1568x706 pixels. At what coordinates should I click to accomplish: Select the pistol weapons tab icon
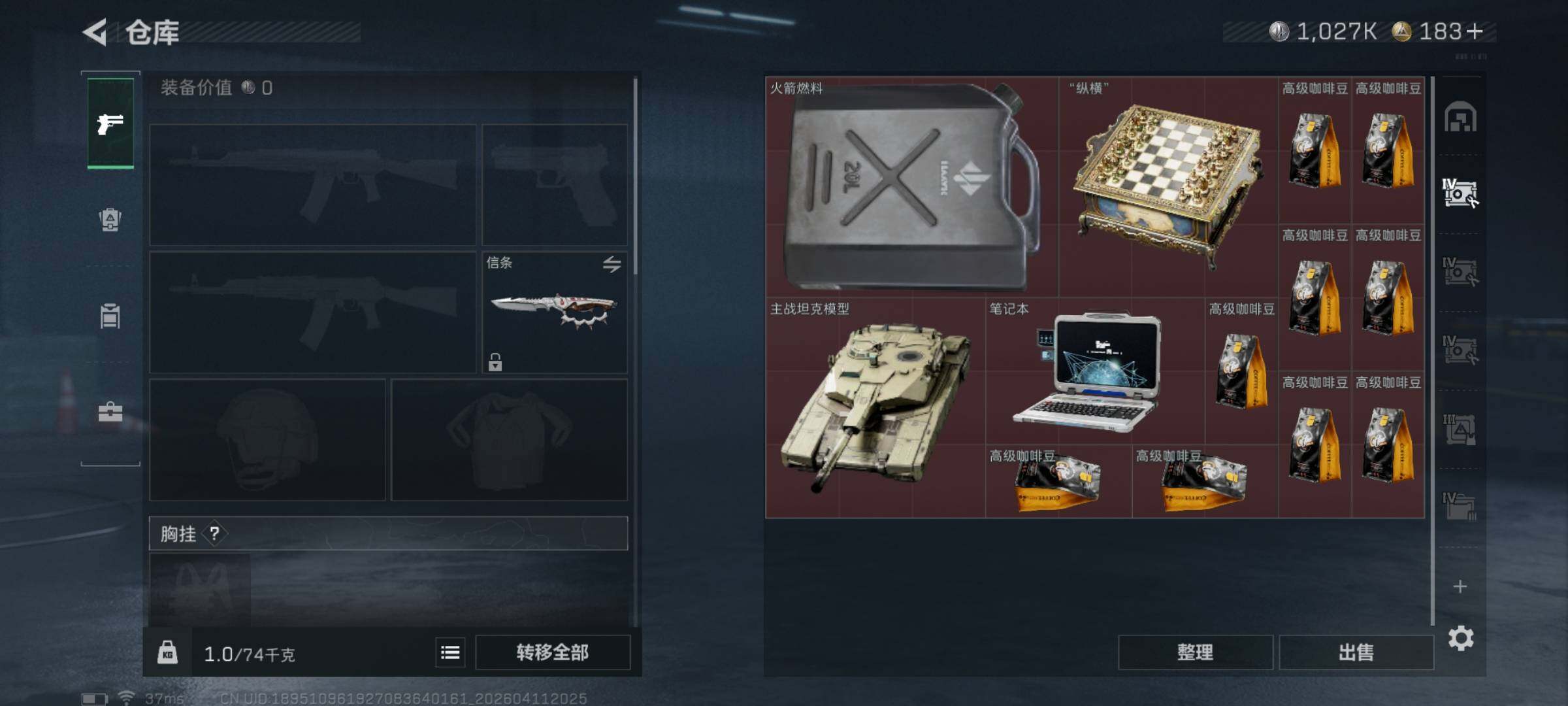click(110, 124)
